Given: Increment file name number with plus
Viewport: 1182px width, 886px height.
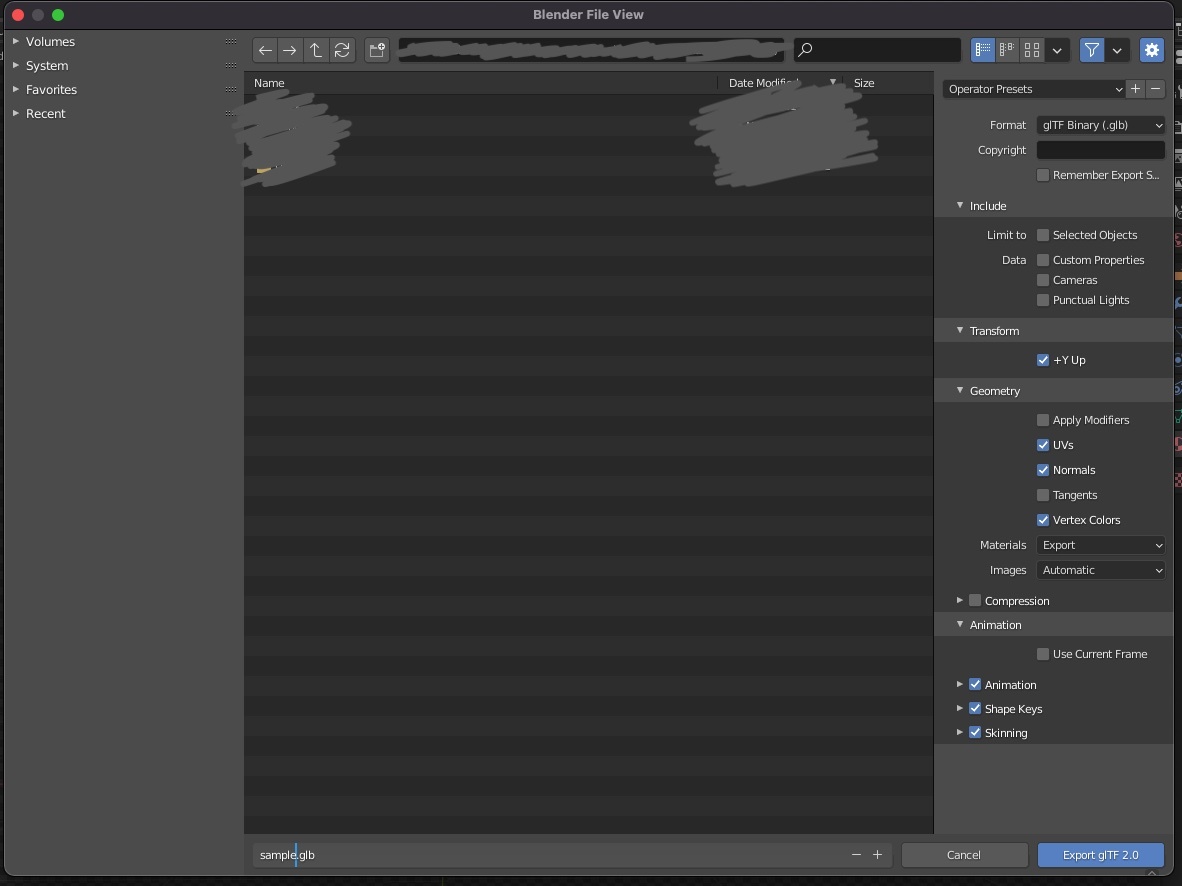Looking at the screenshot, I should click(x=877, y=855).
